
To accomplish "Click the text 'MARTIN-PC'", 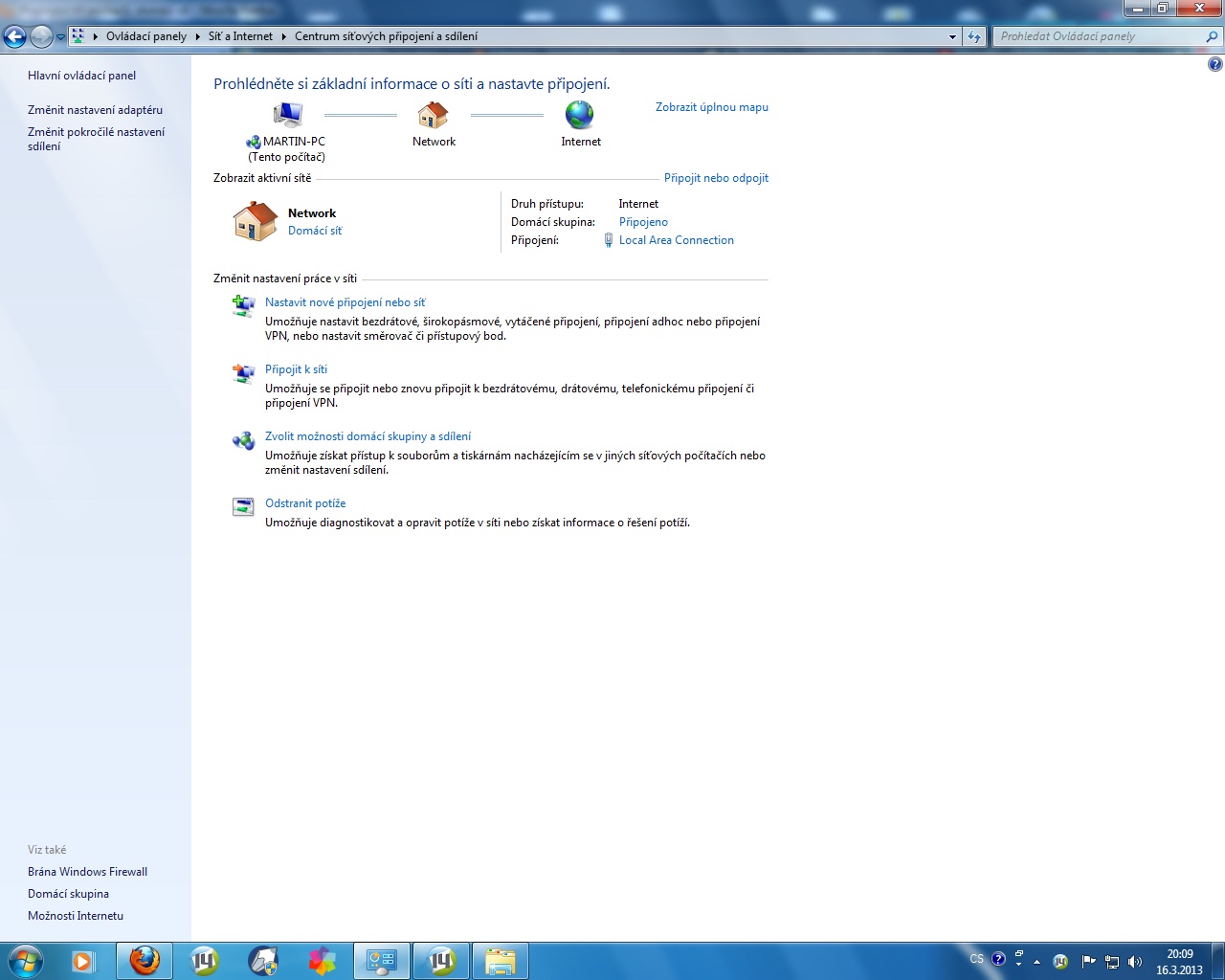I will click(294, 142).
